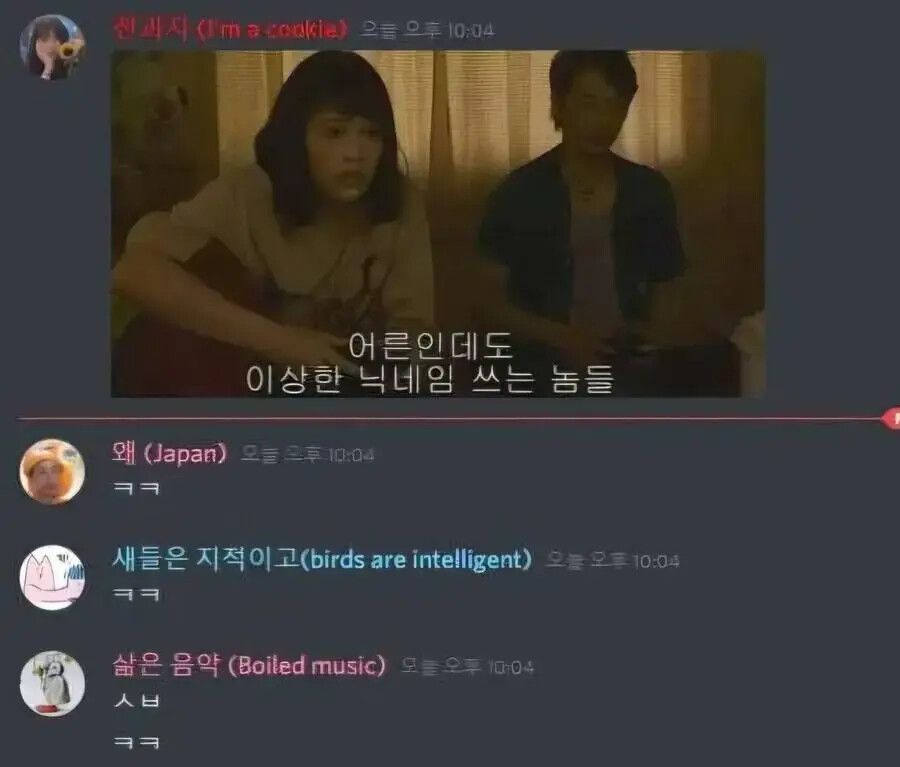Click the timestamp next to I'm a cookie
The width and height of the screenshot is (900, 767).
[426, 30]
